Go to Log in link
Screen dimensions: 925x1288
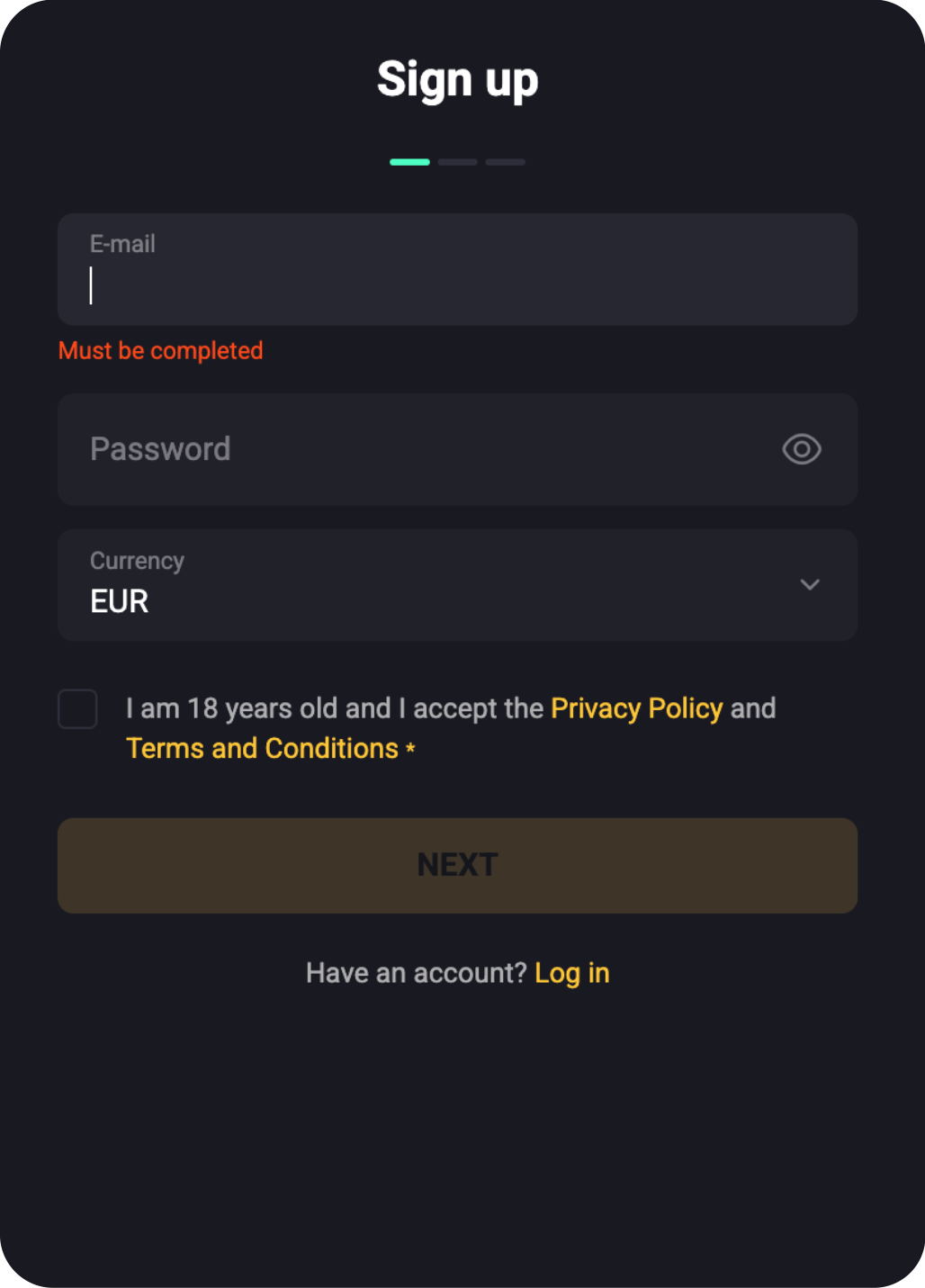[571, 973]
